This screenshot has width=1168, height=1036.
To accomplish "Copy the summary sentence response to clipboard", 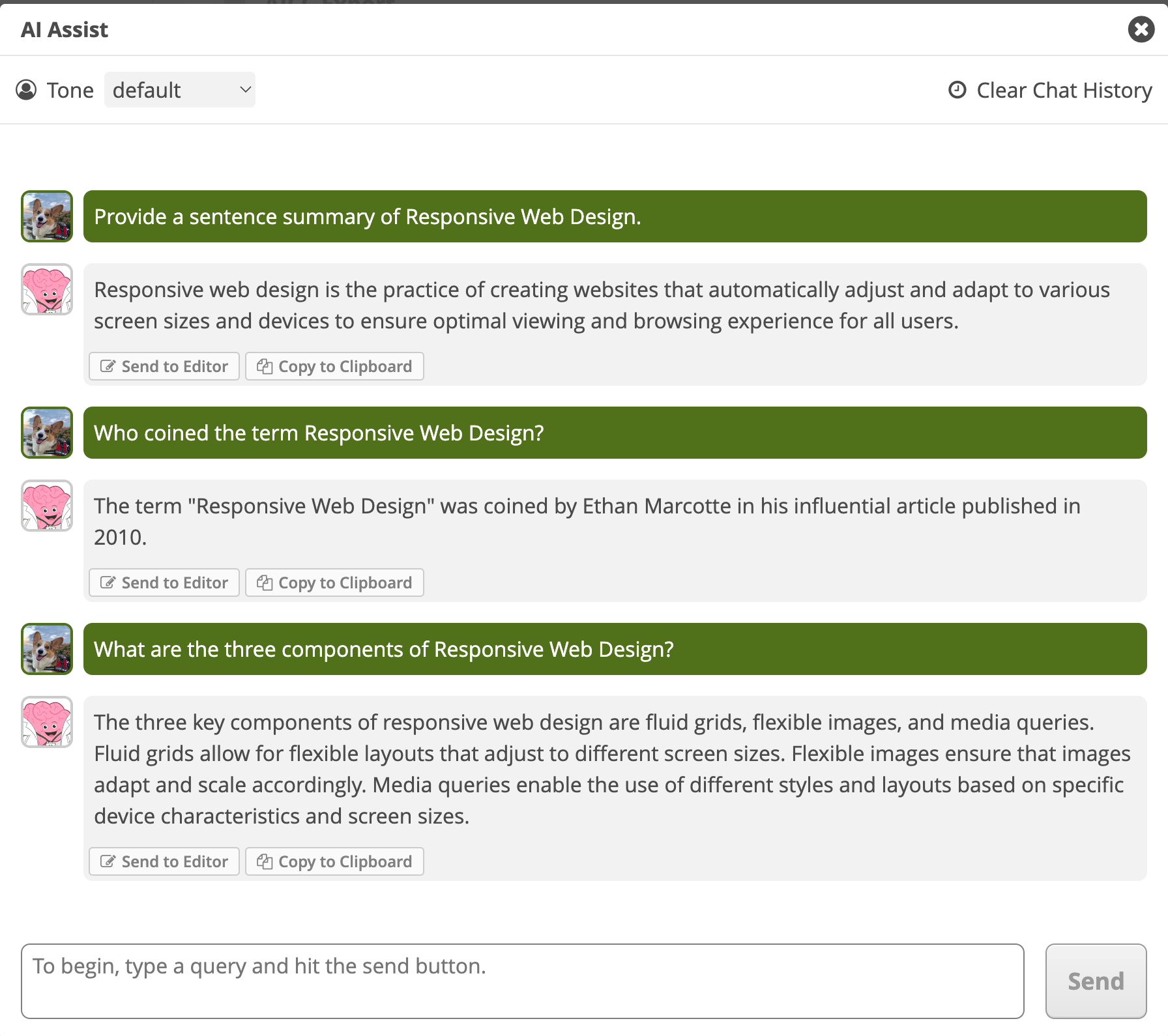I will tap(334, 366).
